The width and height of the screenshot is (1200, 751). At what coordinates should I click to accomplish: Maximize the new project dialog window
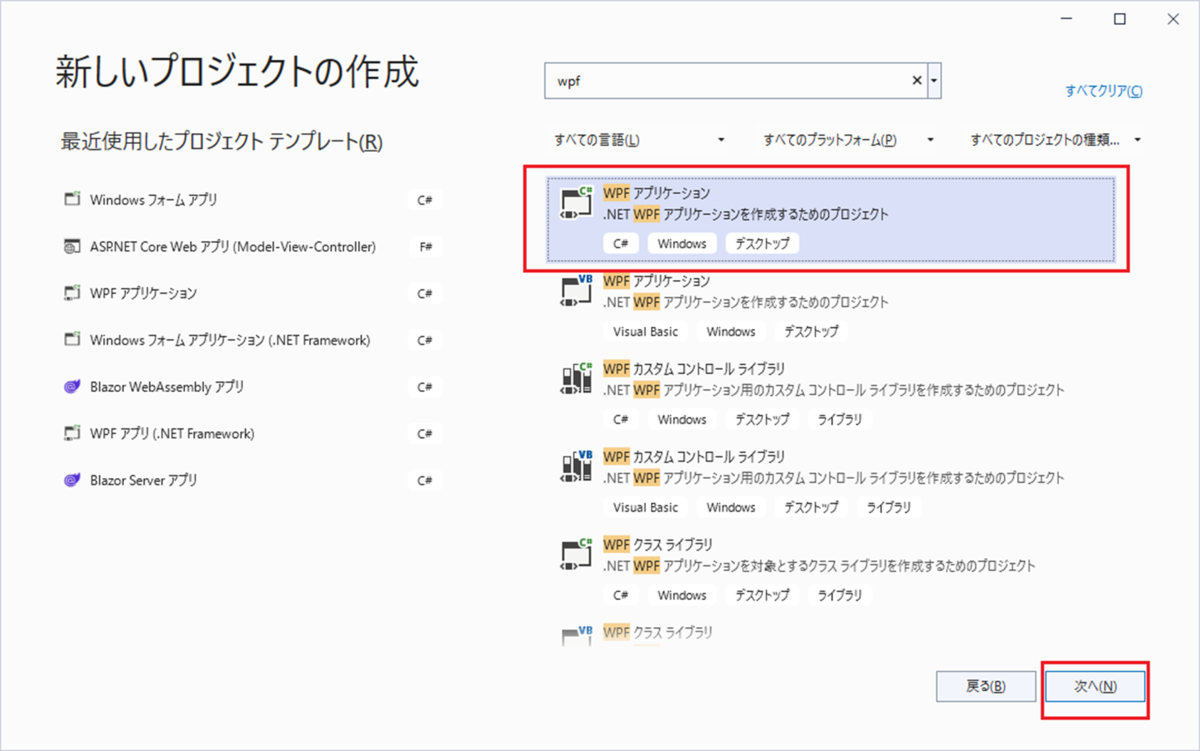pyautogui.click(x=1120, y=18)
